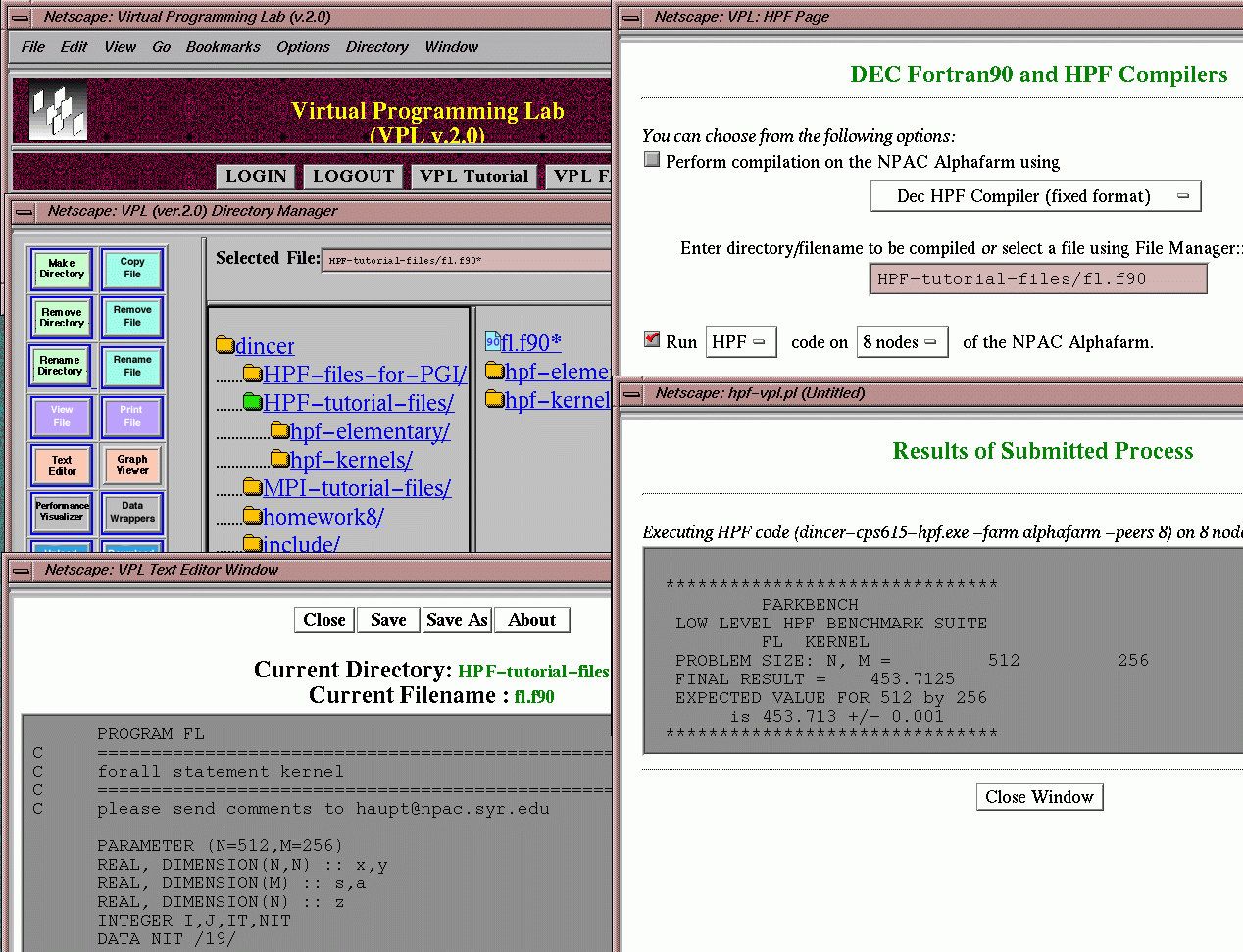The width and height of the screenshot is (1243, 952).
Task: Click the Remove File button
Action: pyautogui.click(x=131, y=317)
